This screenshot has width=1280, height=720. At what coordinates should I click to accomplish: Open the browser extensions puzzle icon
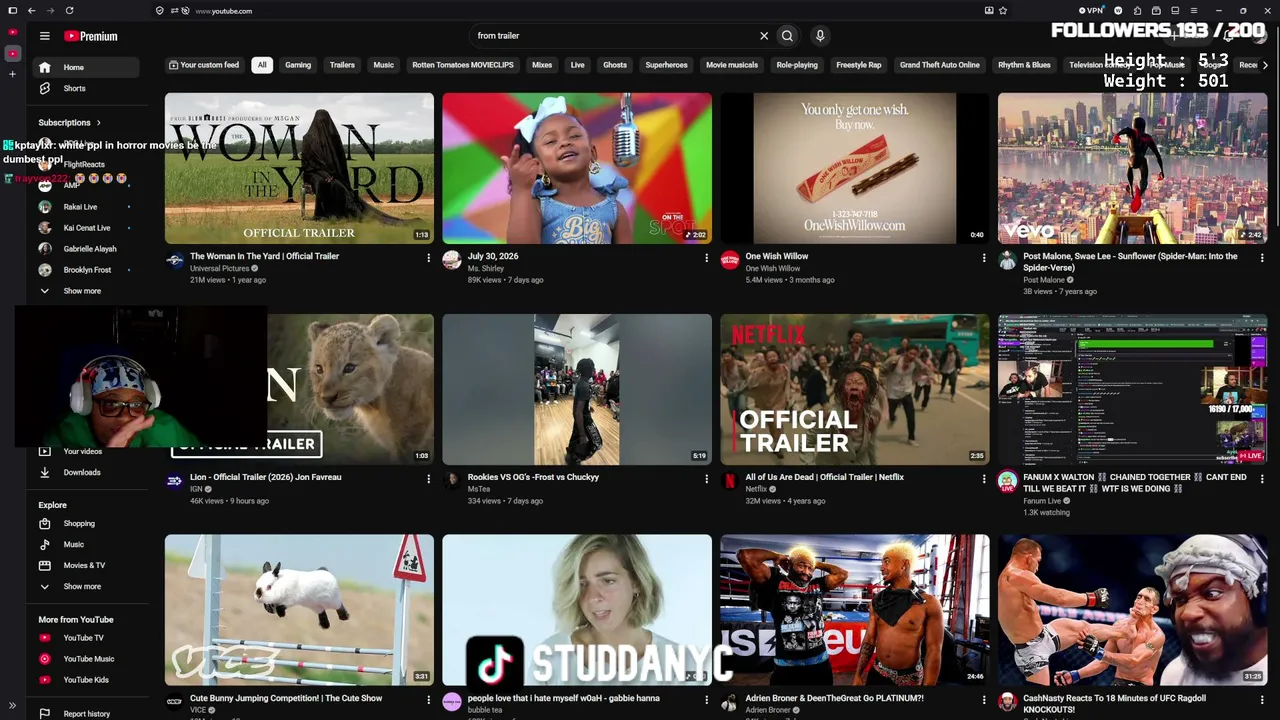pyautogui.click(x=1137, y=11)
